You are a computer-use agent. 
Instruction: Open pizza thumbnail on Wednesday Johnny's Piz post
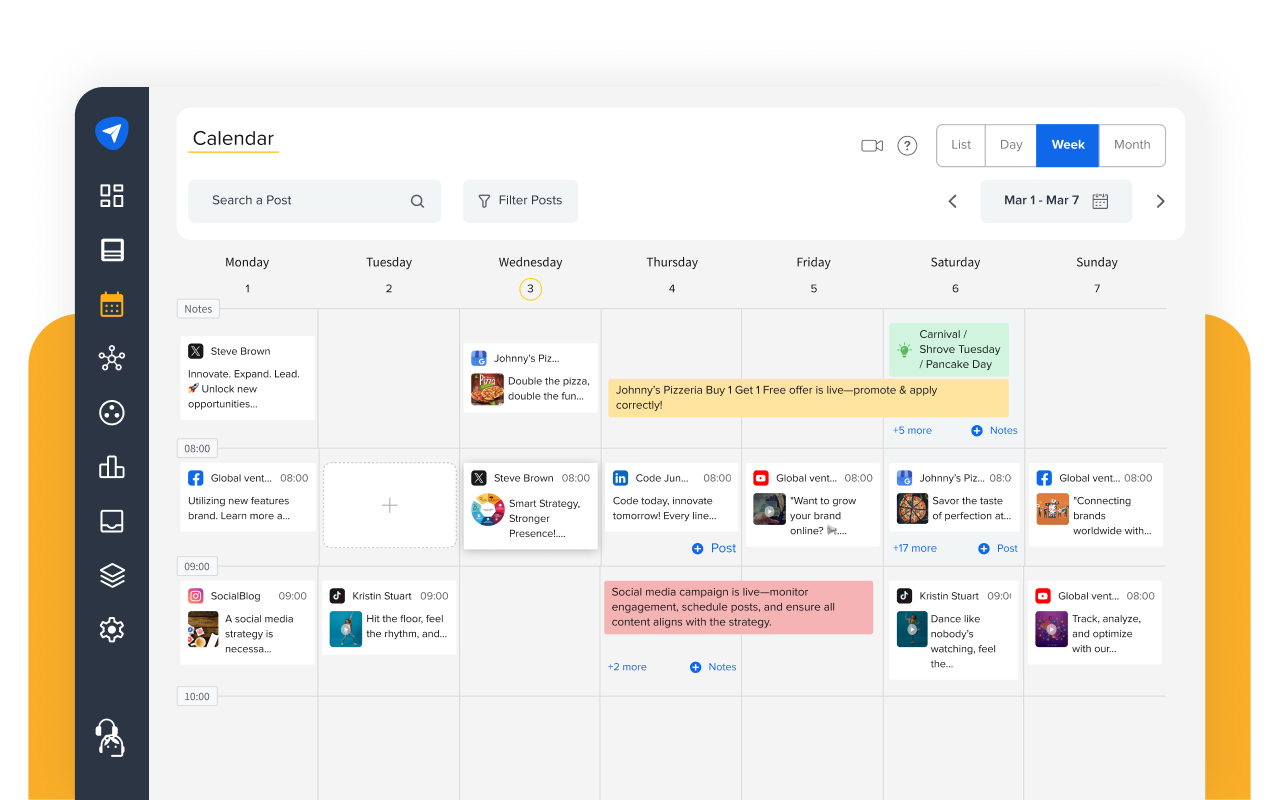(487, 389)
